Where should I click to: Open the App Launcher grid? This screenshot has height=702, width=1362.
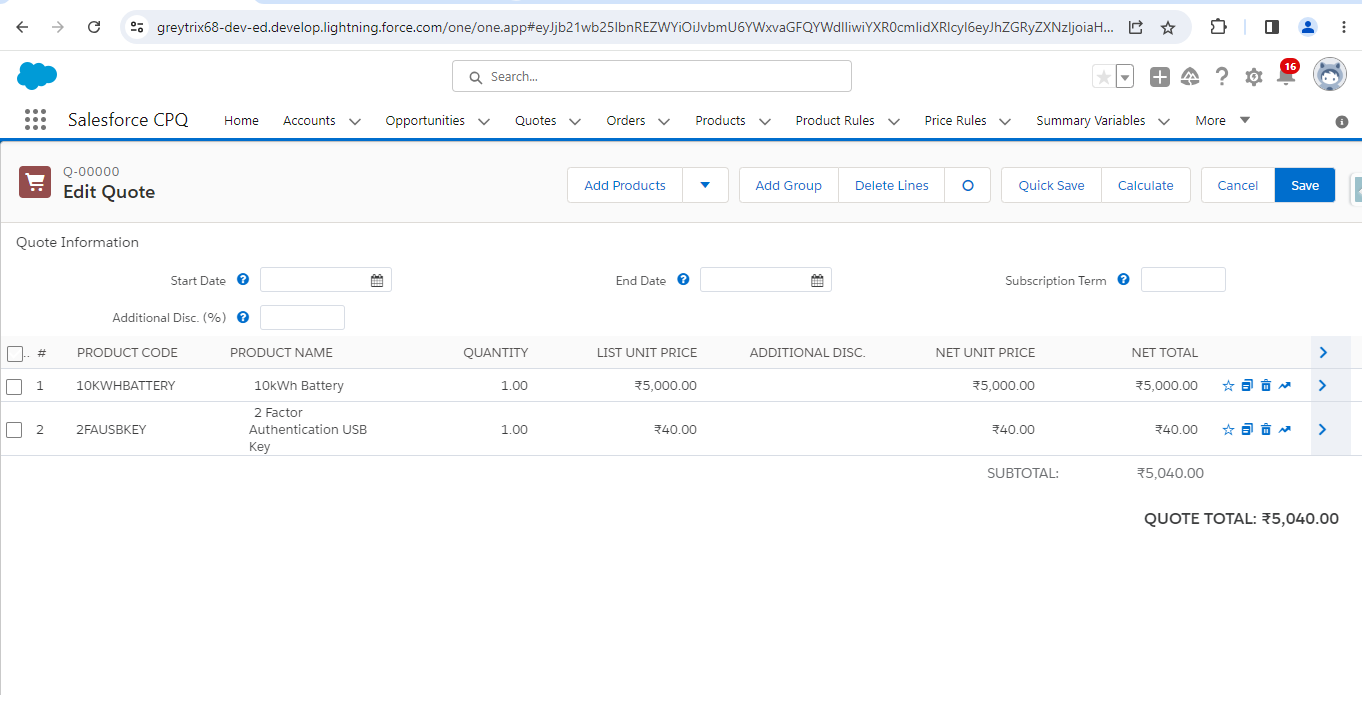pyautogui.click(x=35, y=120)
